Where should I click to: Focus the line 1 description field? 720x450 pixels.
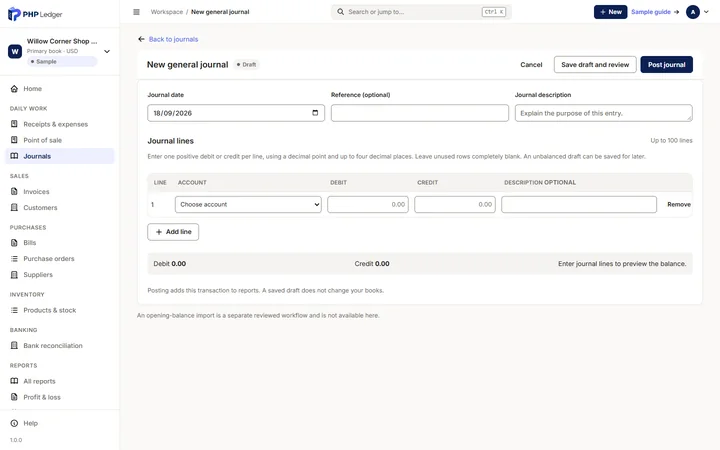pyautogui.click(x=579, y=204)
